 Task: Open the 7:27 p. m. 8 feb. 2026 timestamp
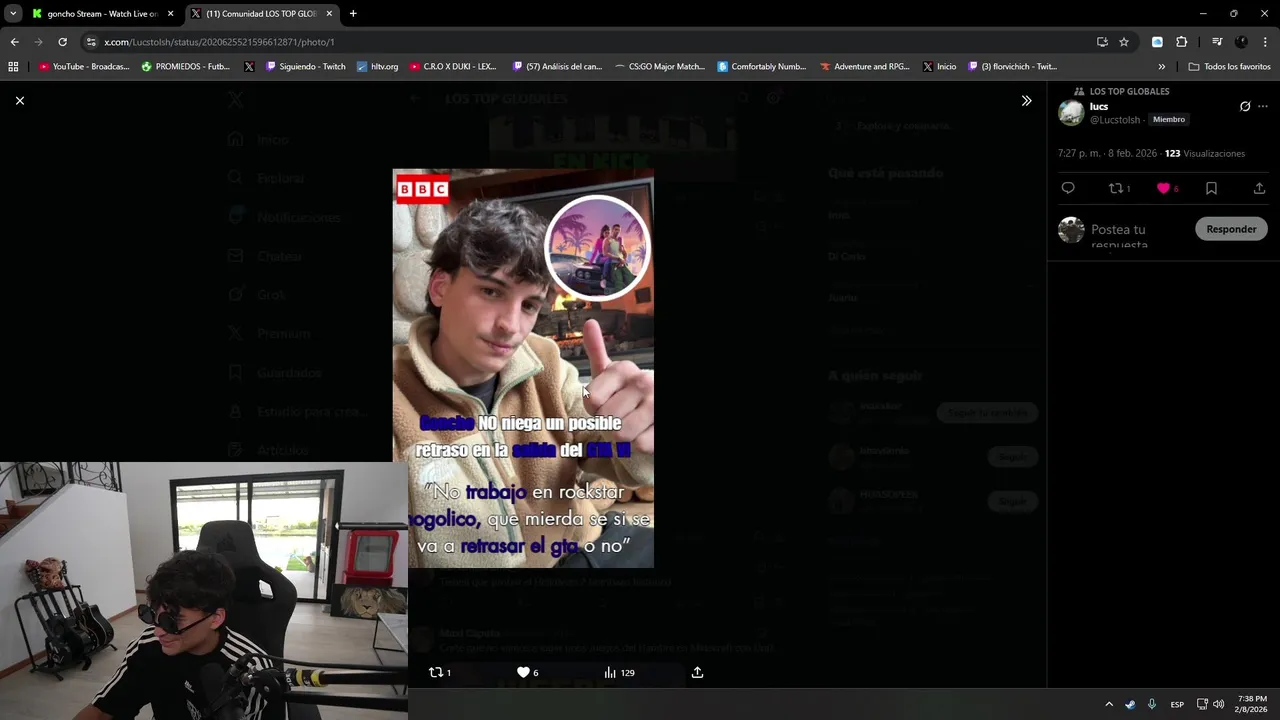(x=1108, y=154)
